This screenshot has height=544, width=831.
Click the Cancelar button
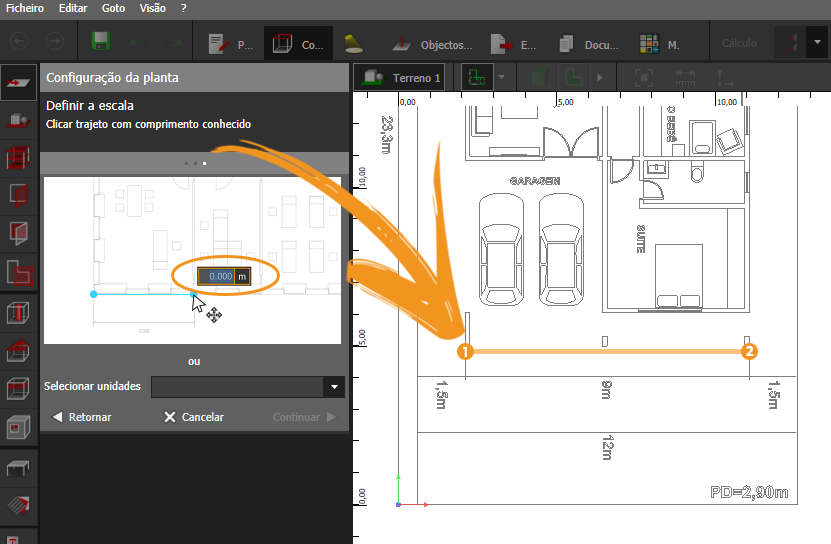click(194, 417)
